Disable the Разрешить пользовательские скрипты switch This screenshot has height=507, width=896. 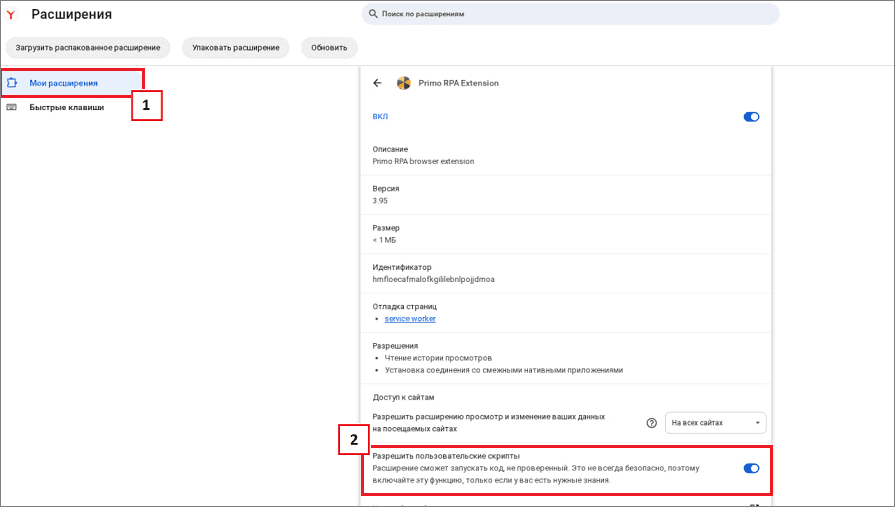pos(751,468)
